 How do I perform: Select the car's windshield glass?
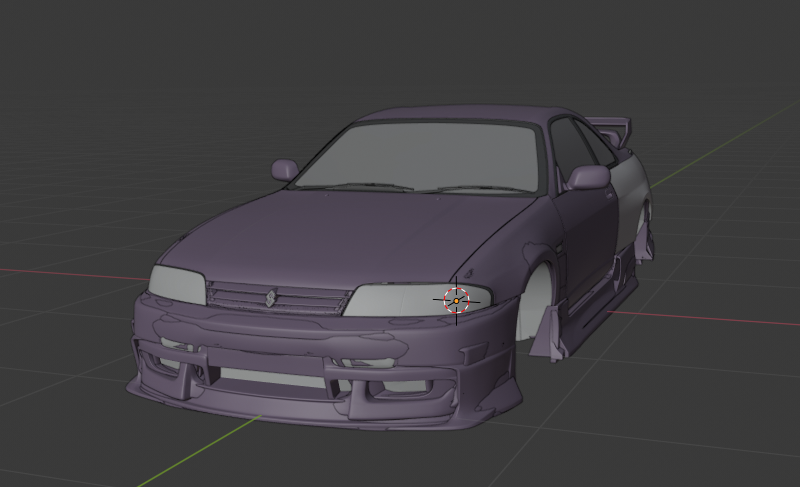tap(418, 157)
